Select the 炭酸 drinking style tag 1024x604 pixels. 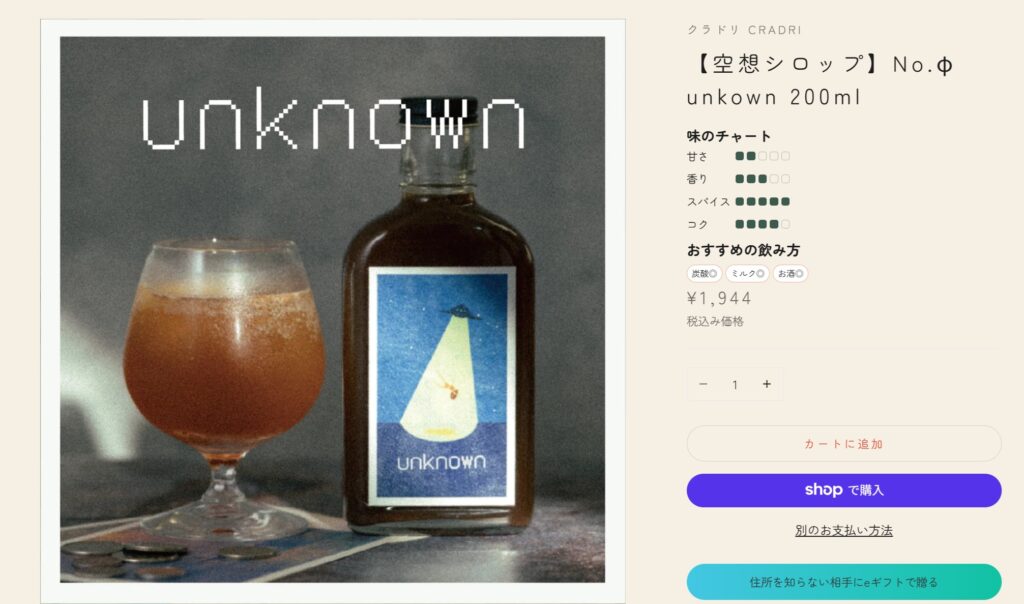pos(704,274)
